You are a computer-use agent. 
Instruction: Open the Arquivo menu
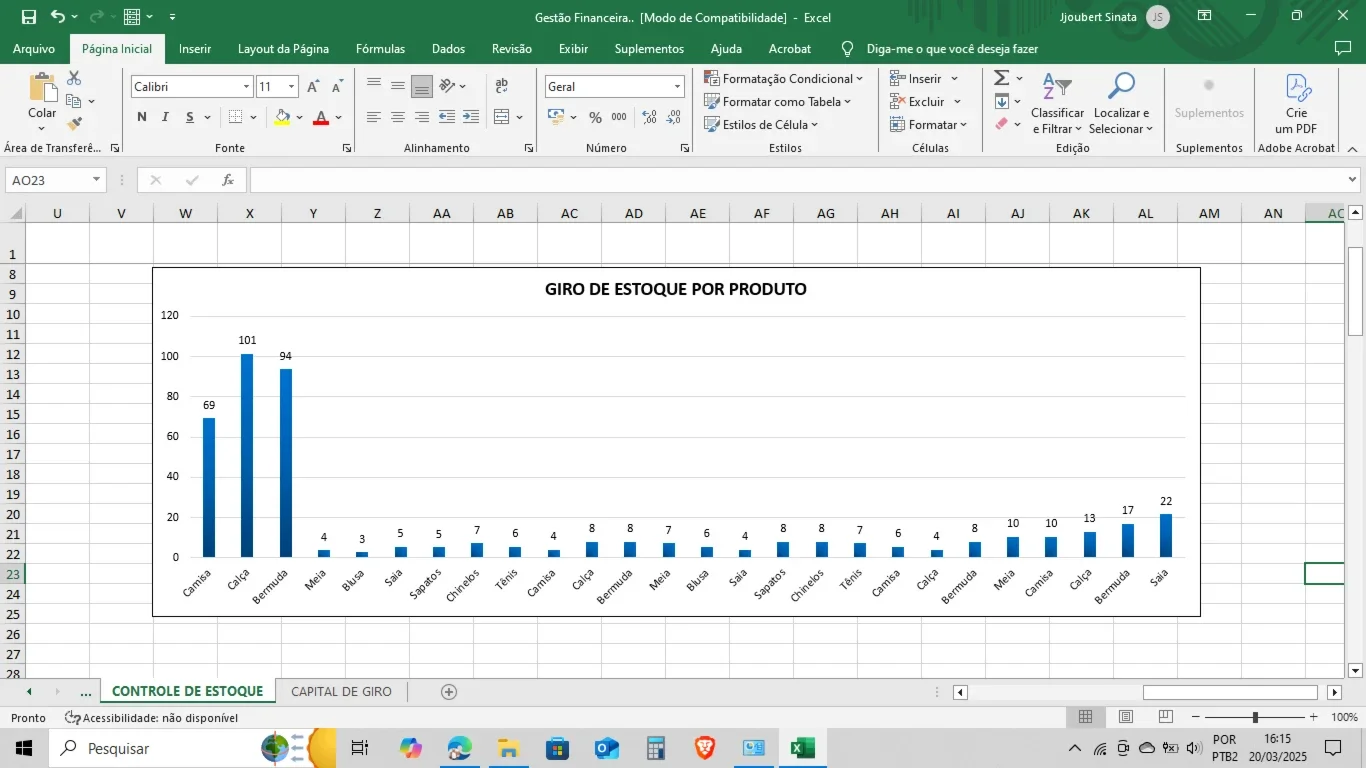point(34,48)
